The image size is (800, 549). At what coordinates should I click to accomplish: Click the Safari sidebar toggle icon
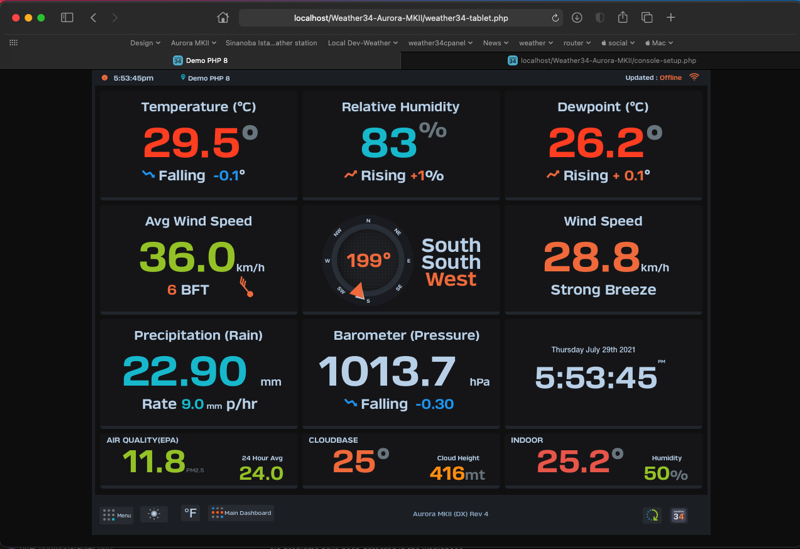tap(67, 18)
